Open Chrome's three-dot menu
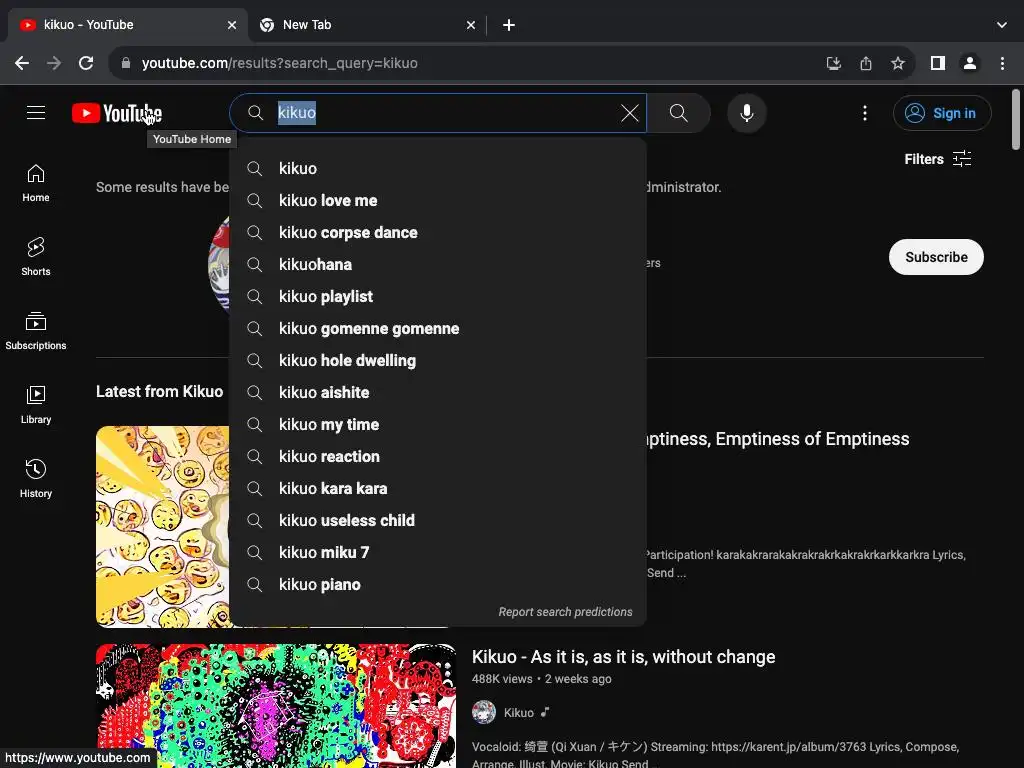The width and height of the screenshot is (1024, 768). click(1002, 63)
